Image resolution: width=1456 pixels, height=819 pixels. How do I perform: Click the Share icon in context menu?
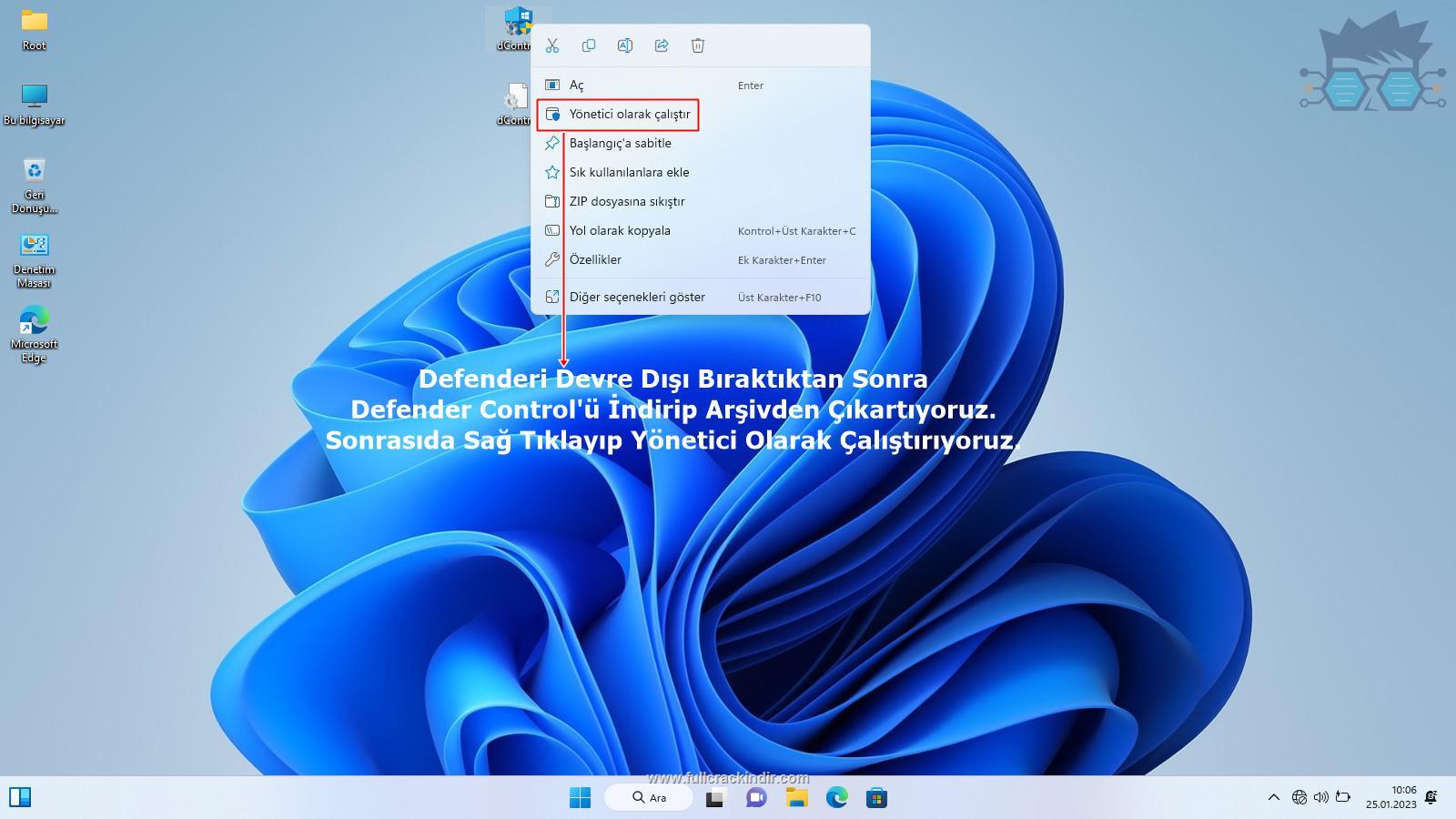(662, 45)
